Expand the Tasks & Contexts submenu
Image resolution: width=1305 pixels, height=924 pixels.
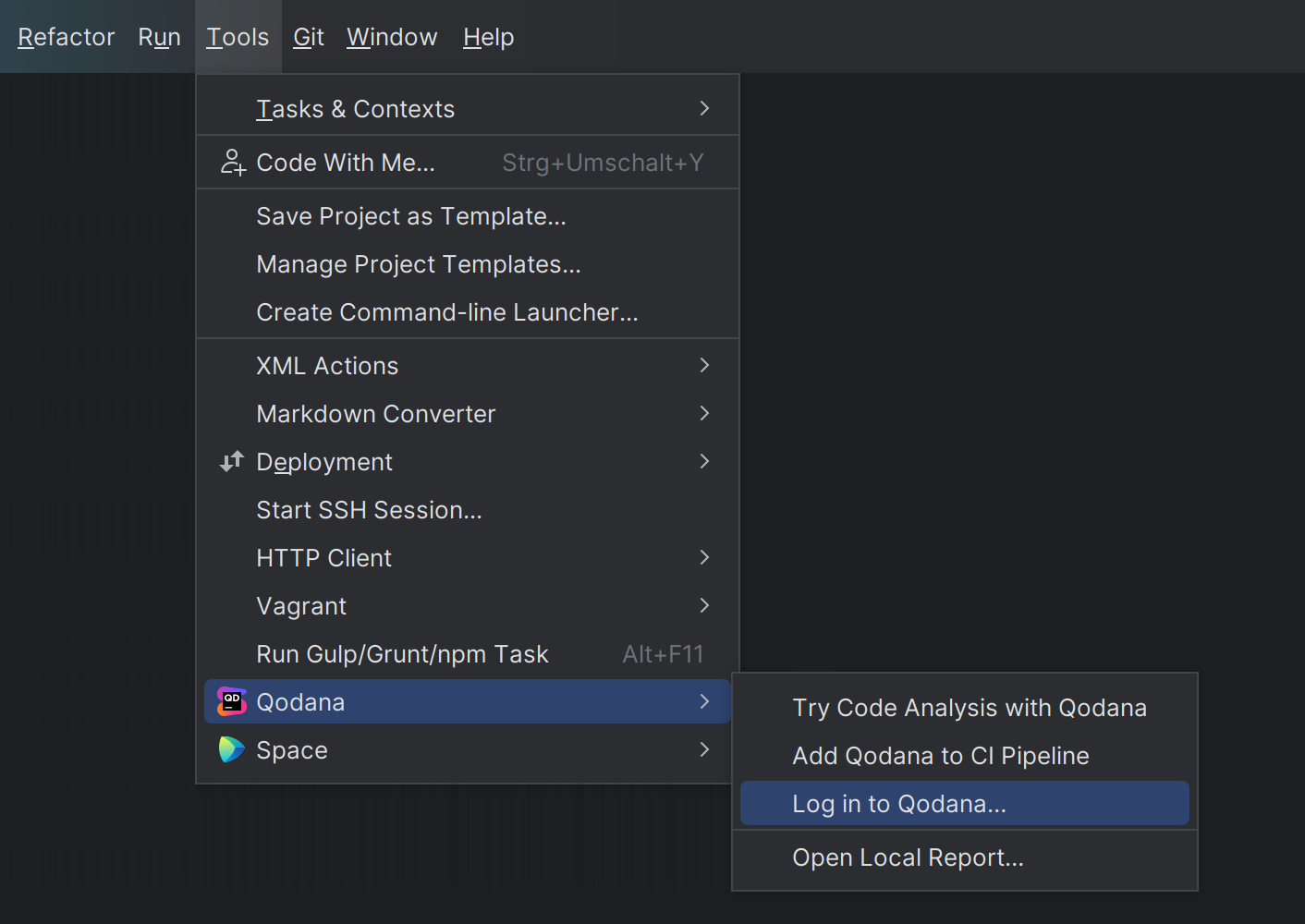tap(462, 108)
